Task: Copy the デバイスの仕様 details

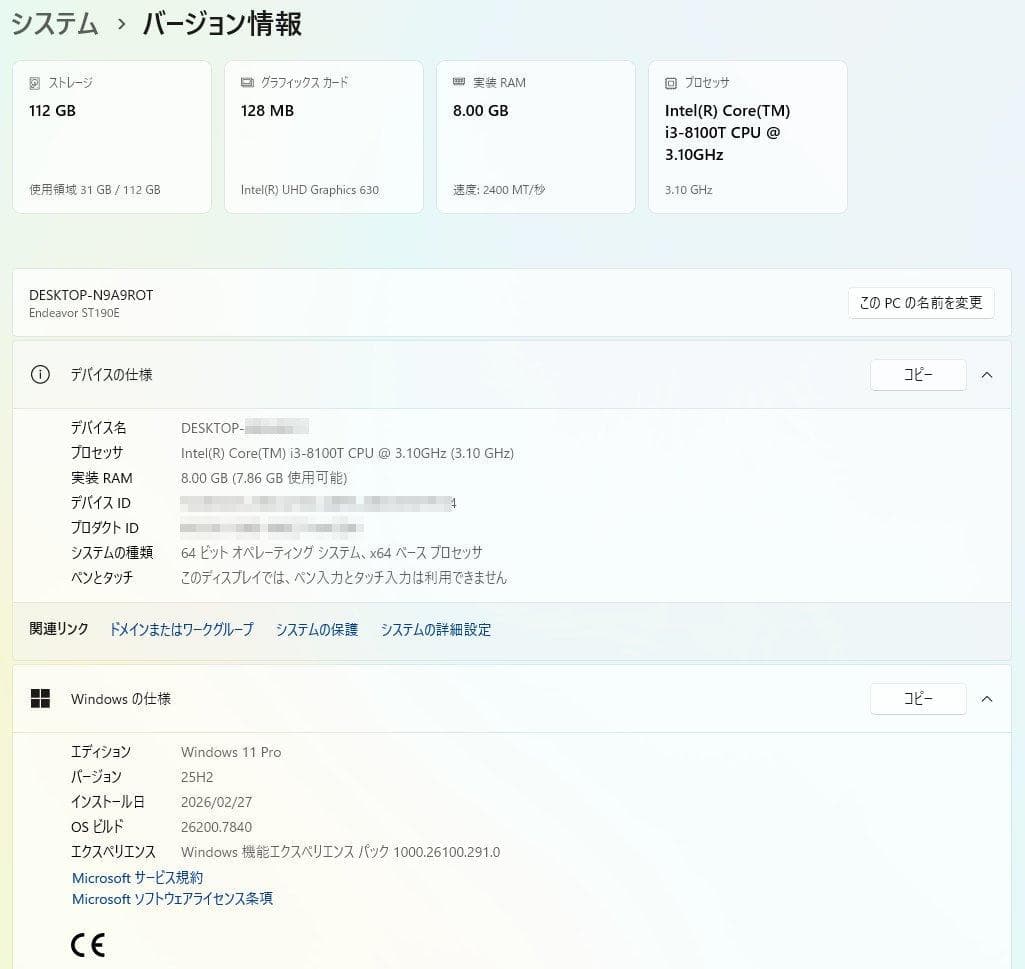Action: click(918, 375)
